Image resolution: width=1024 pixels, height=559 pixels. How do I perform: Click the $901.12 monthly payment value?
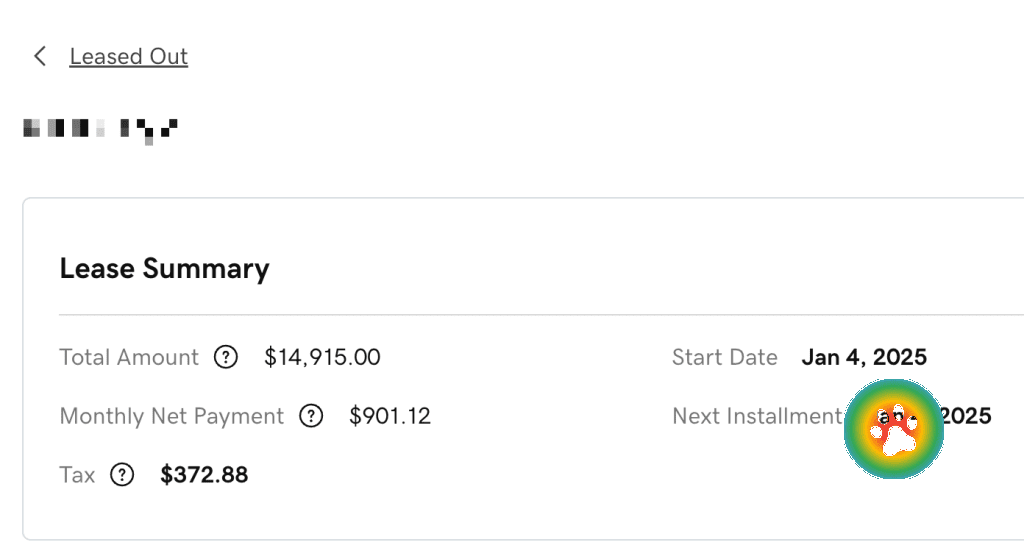390,416
